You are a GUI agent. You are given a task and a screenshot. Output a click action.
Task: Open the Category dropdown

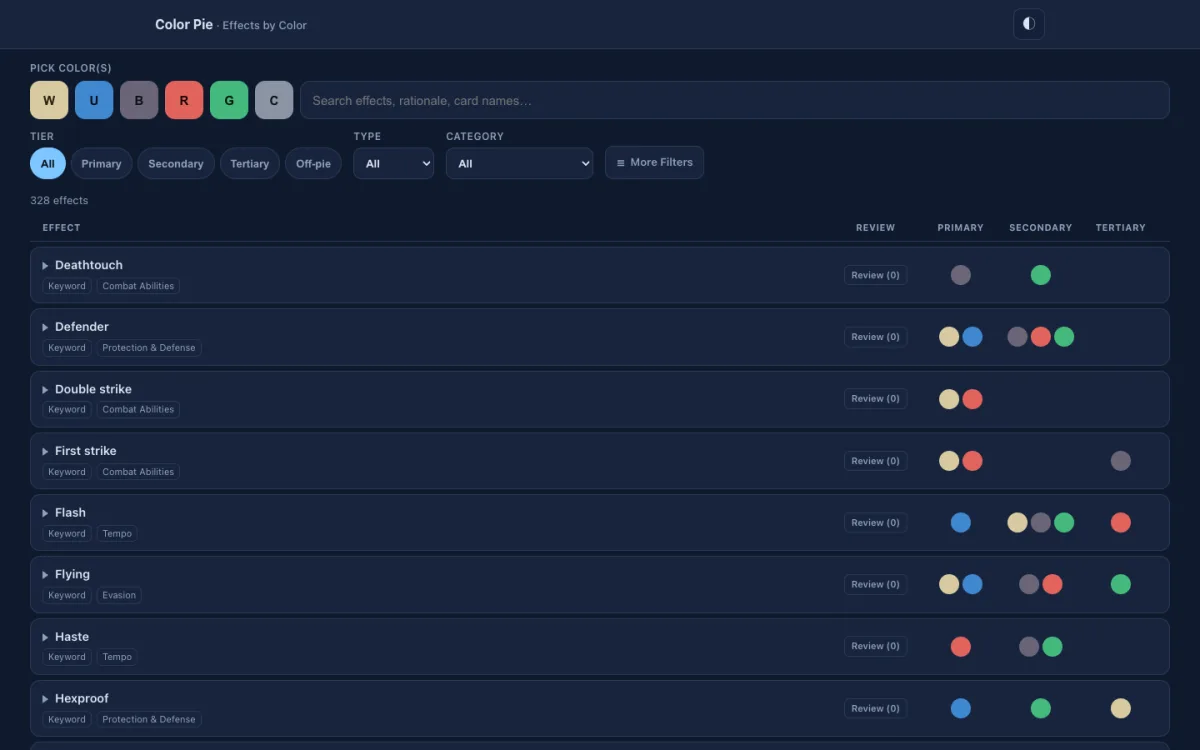tap(519, 164)
